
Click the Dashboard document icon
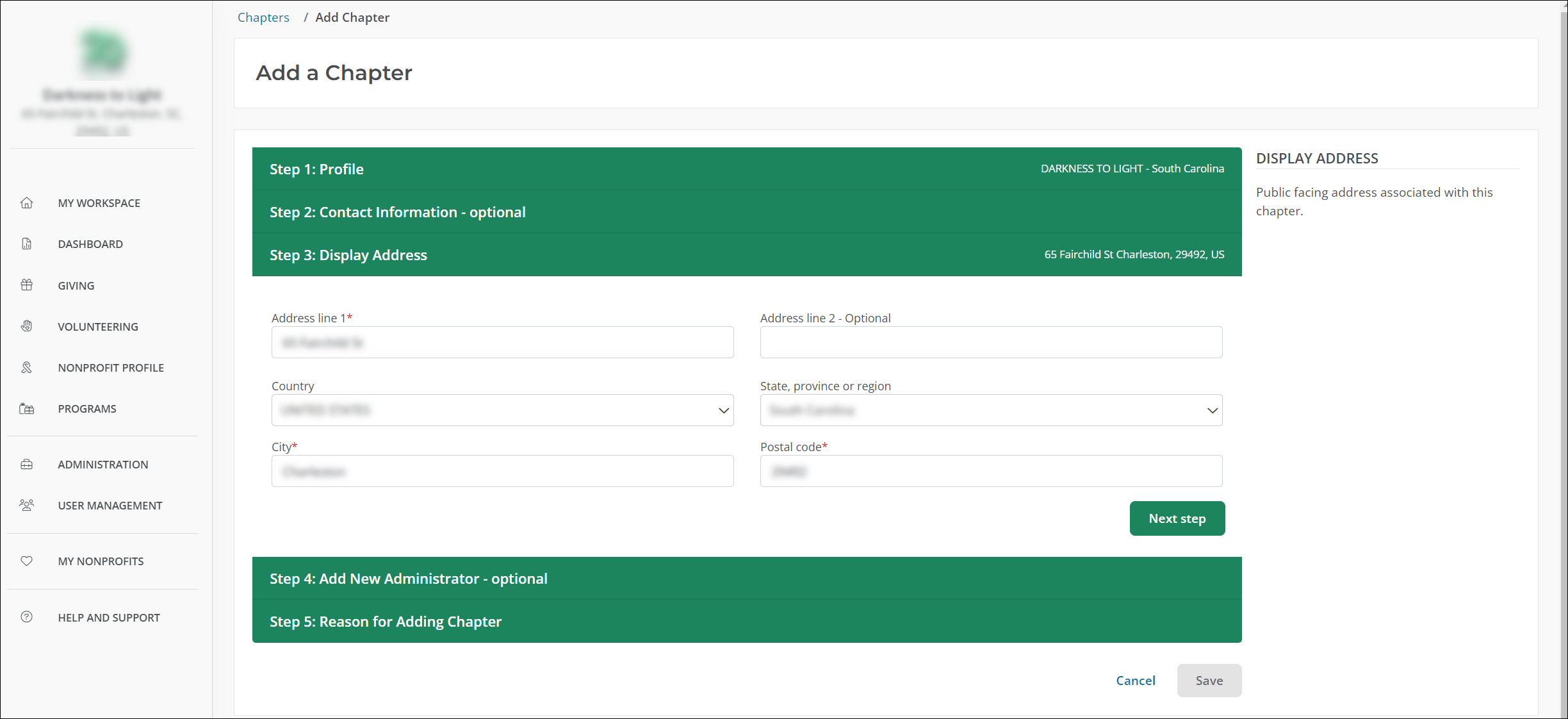26,244
